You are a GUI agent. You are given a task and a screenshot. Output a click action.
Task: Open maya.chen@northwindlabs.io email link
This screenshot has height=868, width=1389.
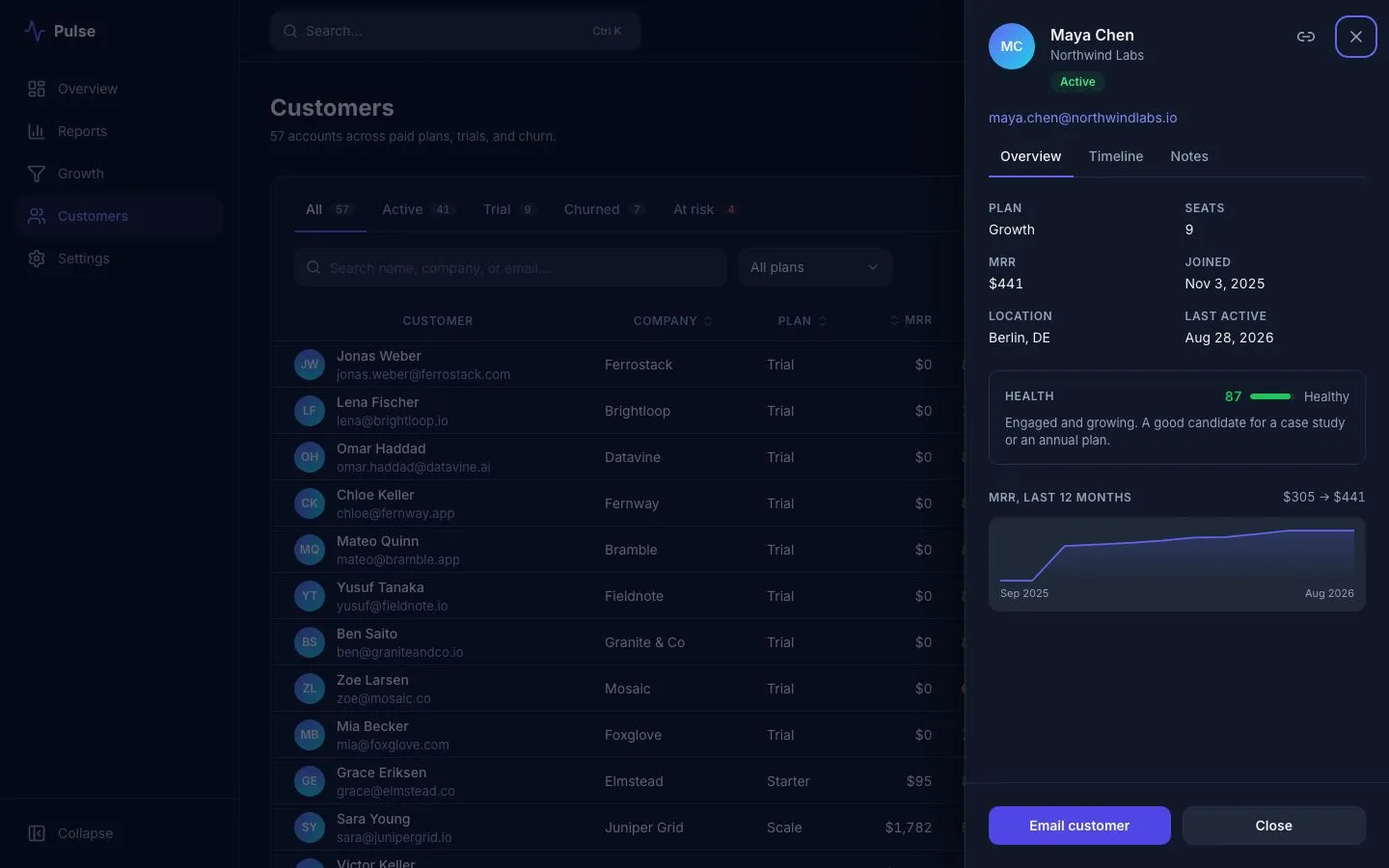point(1082,118)
